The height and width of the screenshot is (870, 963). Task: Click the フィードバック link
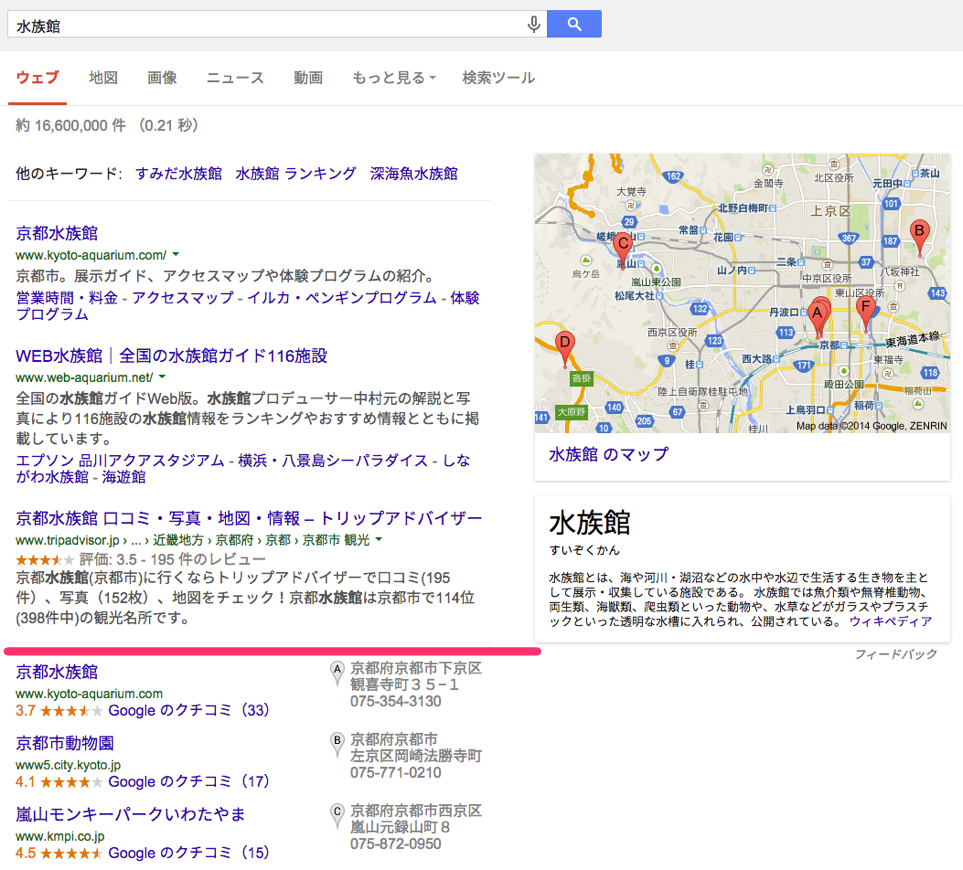point(896,654)
